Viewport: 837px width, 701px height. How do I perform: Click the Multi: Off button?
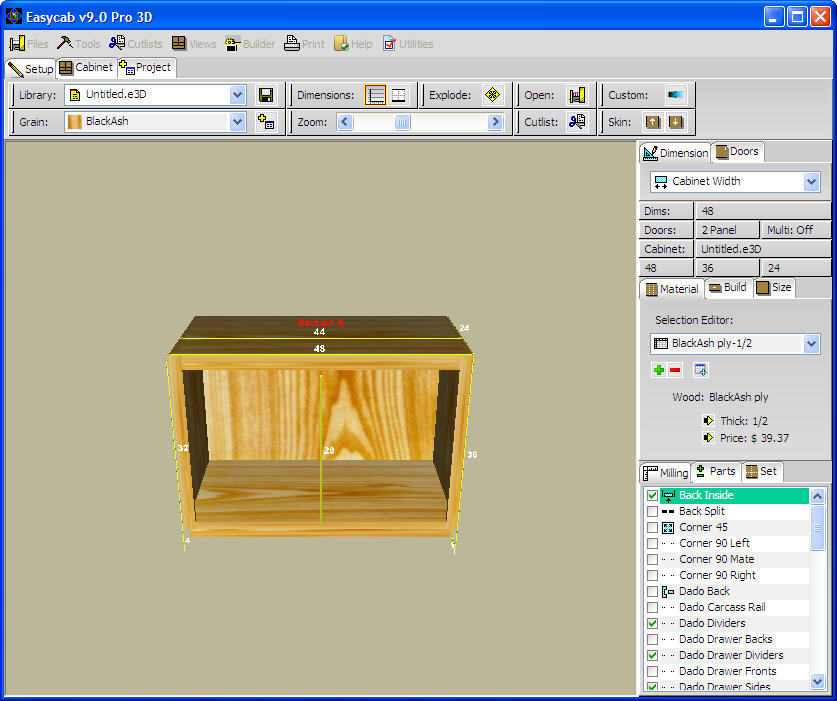point(796,230)
